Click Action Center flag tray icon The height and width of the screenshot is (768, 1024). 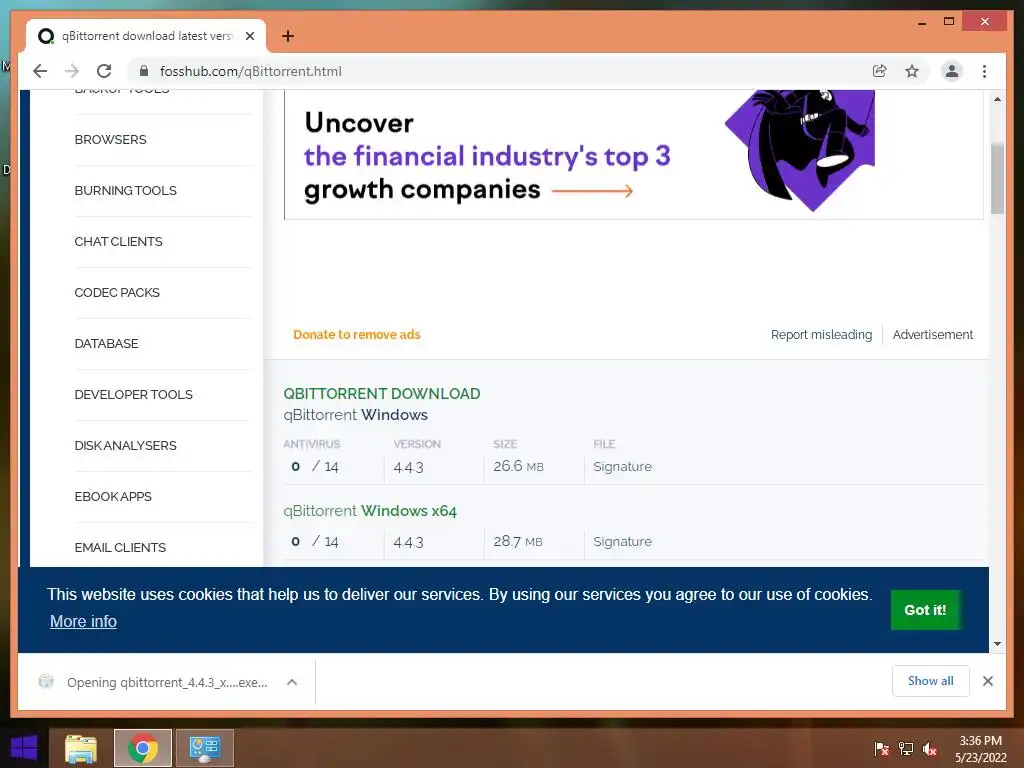point(881,748)
